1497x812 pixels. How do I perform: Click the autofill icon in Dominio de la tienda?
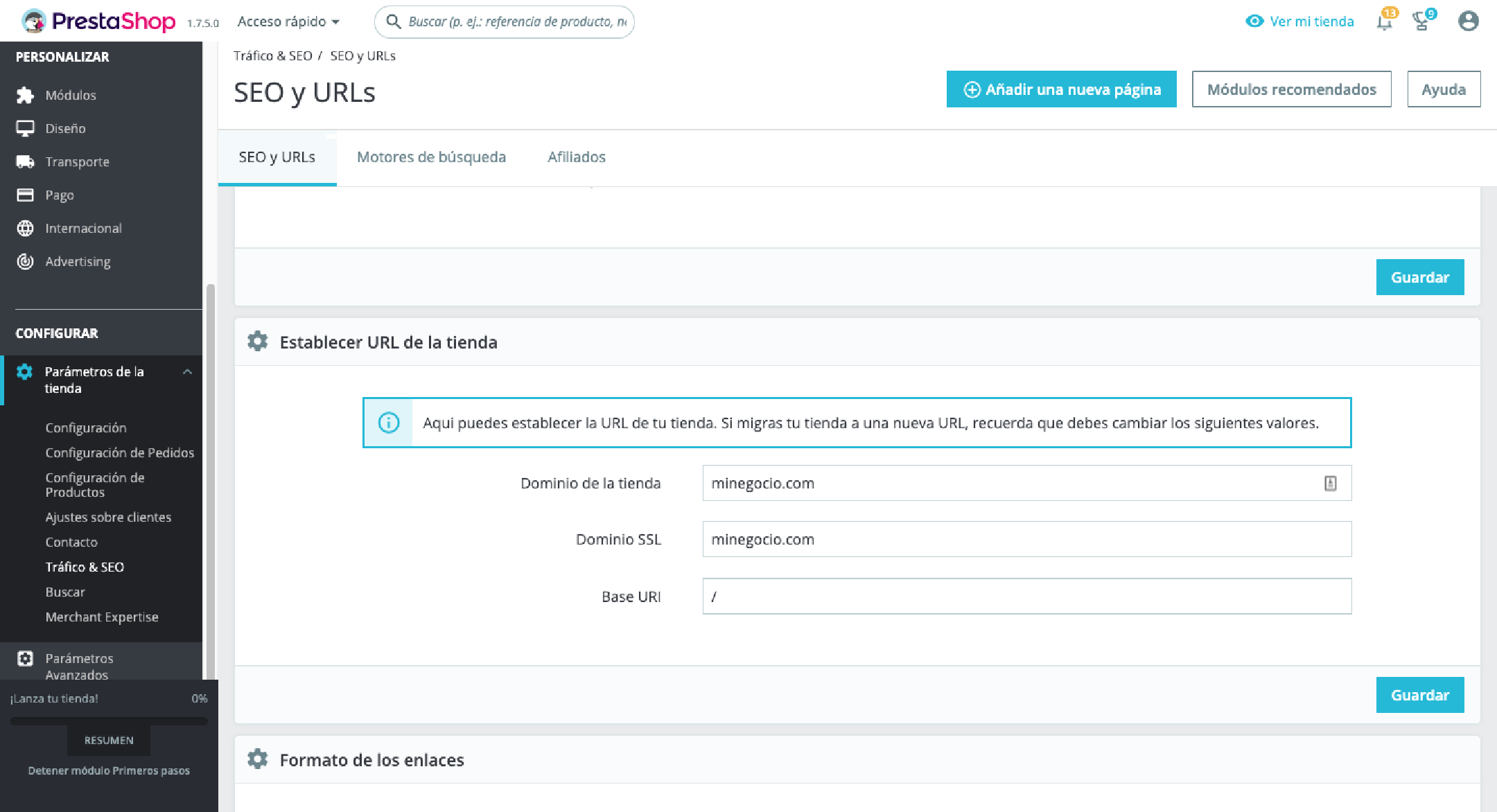[1330, 483]
